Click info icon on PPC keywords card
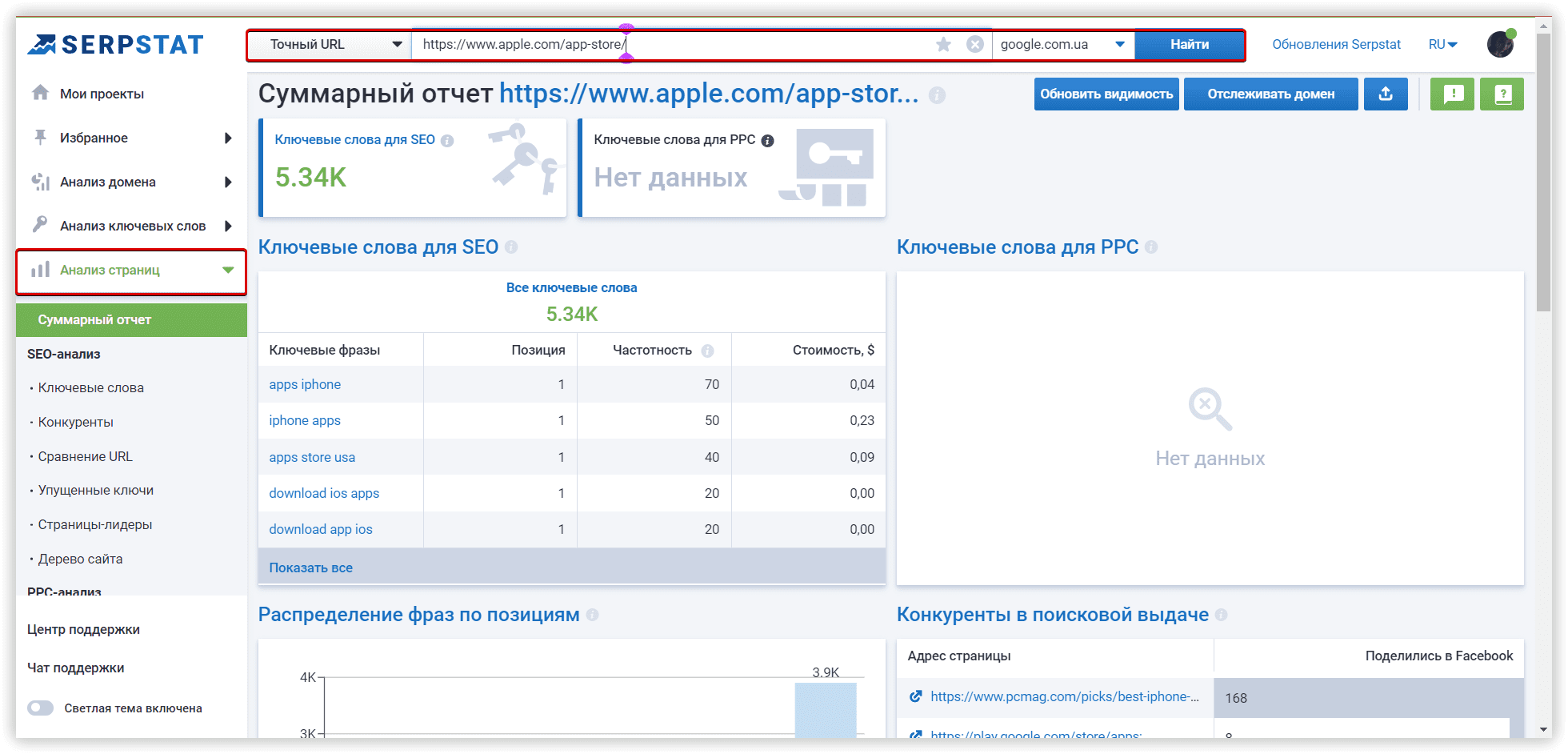Image resolution: width=1568 pixels, height=754 pixels. pyautogui.click(x=768, y=141)
